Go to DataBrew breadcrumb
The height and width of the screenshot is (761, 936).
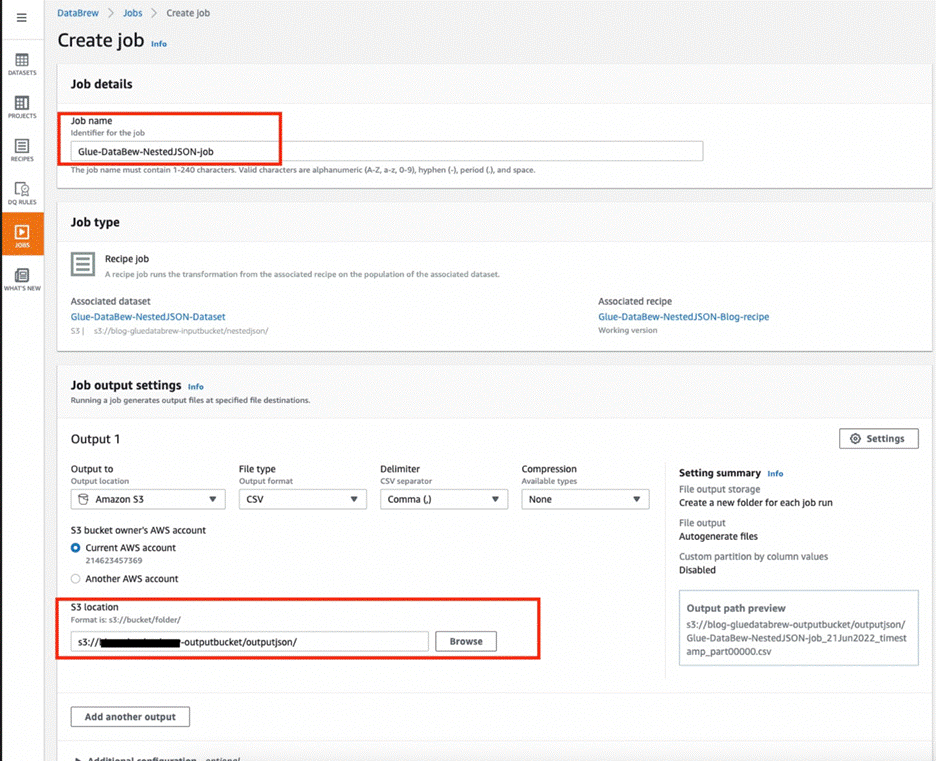(78, 13)
